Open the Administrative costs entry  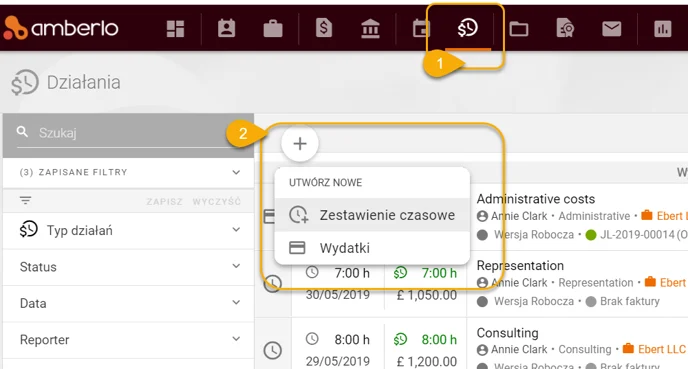[x=536, y=199]
